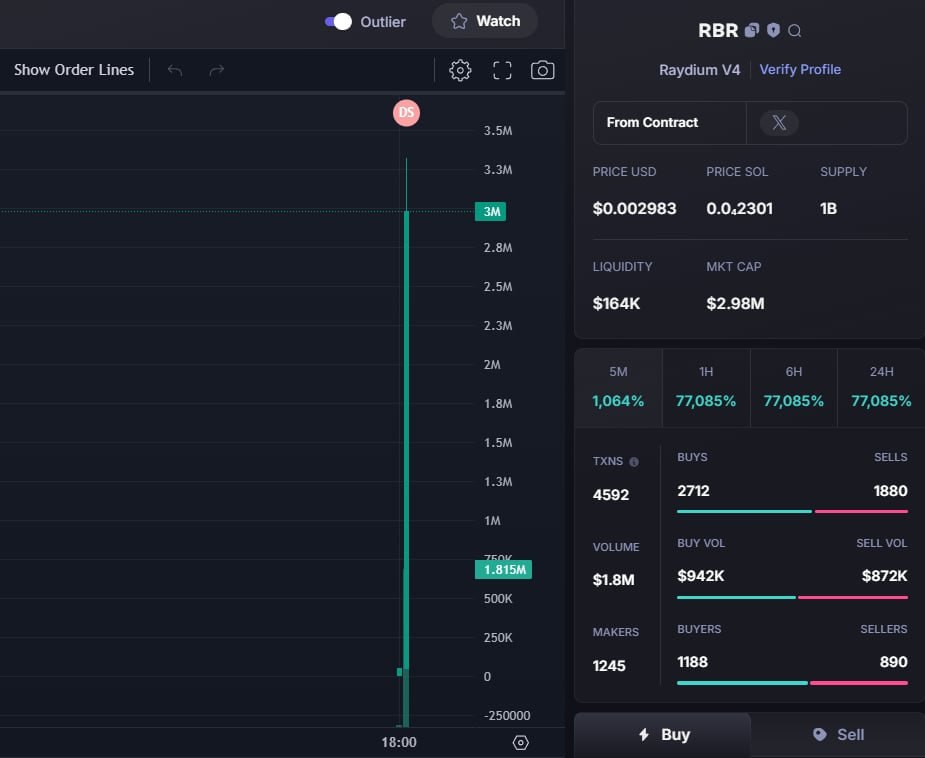Switch to the 6H timeframe tab
Image resolution: width=925 pixels, height=758 pixels.
click(794, 388)
